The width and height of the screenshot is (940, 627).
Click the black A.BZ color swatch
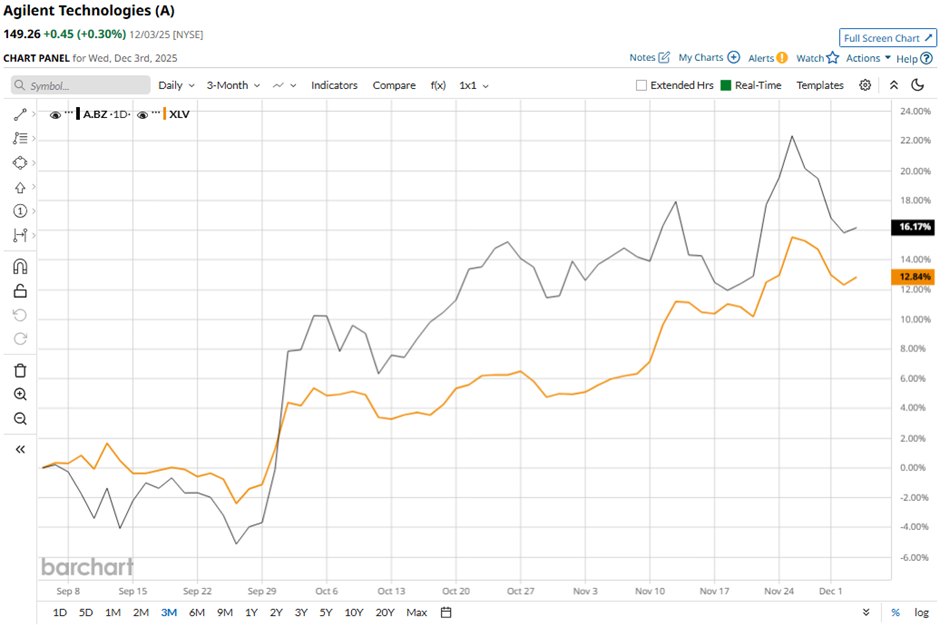pyautogui.click(x=79, y=114)
